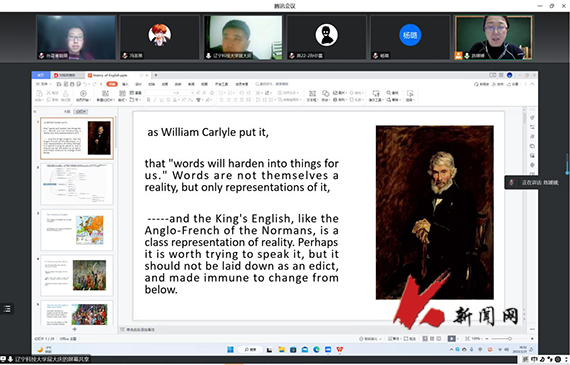This screenshot has width=570, height=365.
Task: Click the Text Box icon in ribbon
Action: pos(312,93)
